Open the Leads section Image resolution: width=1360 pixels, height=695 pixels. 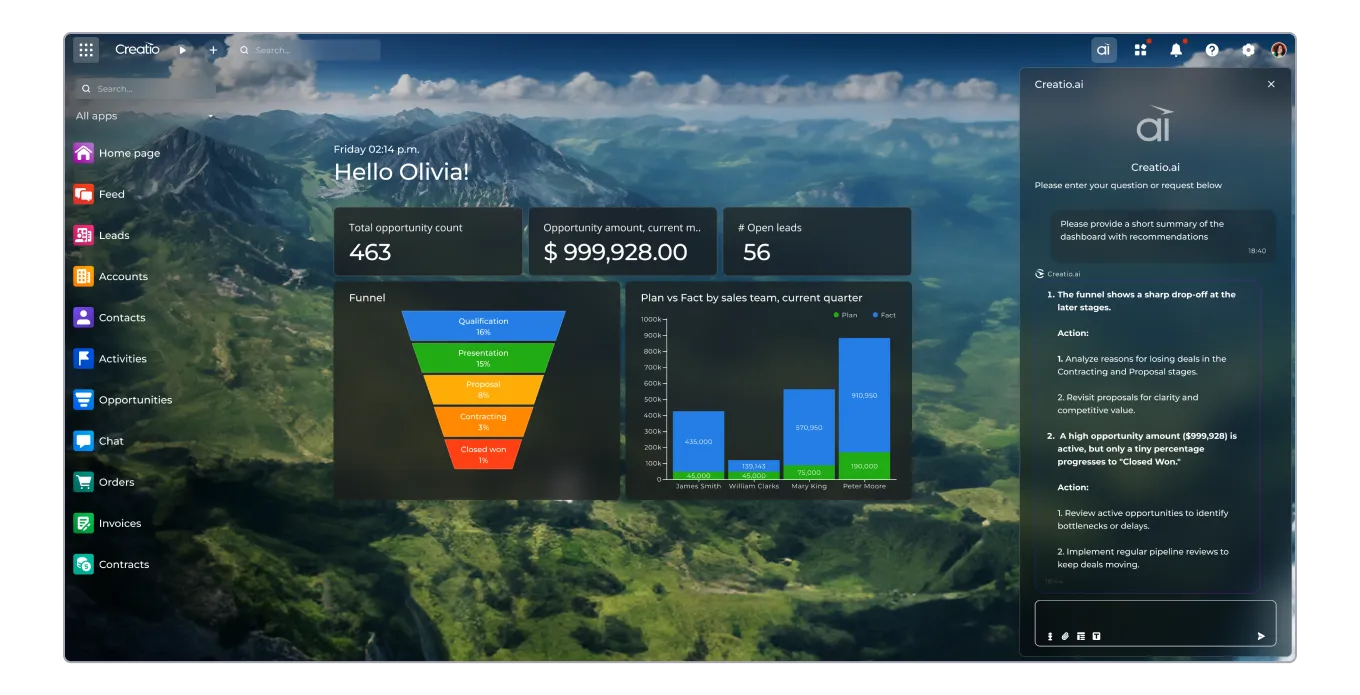102,235
